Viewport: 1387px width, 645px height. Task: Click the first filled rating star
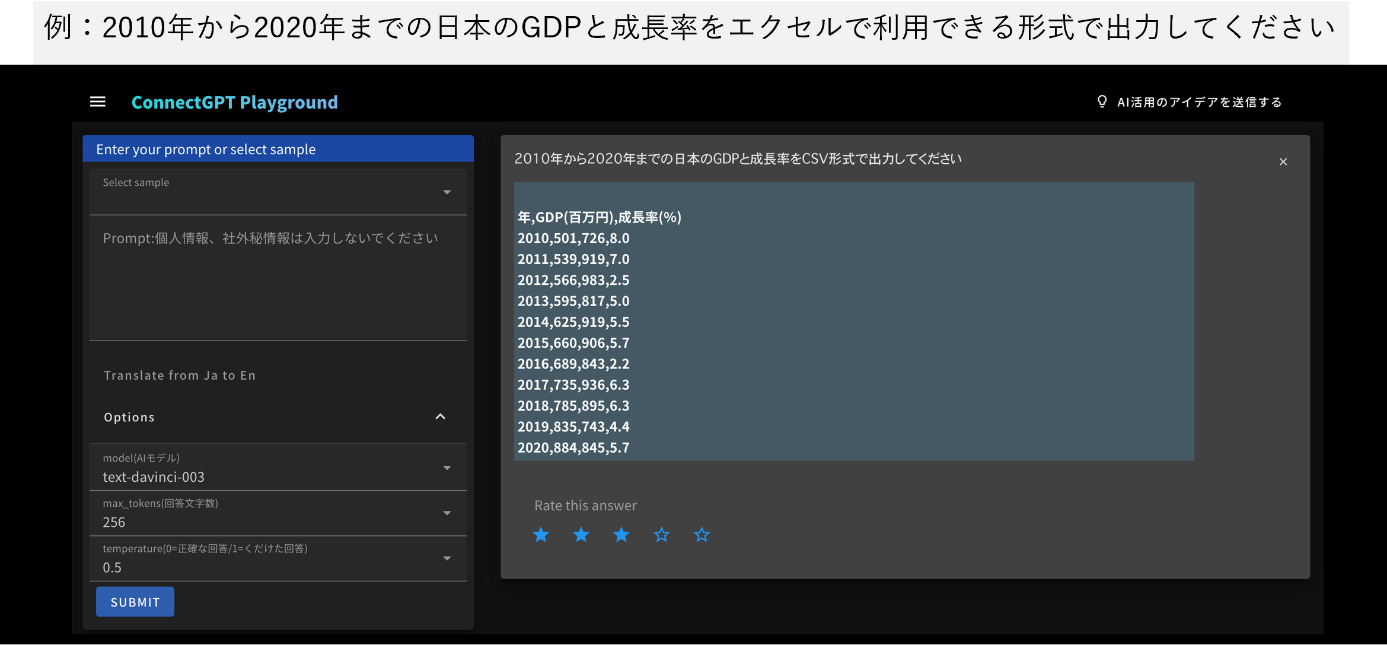tap(541, 535)
